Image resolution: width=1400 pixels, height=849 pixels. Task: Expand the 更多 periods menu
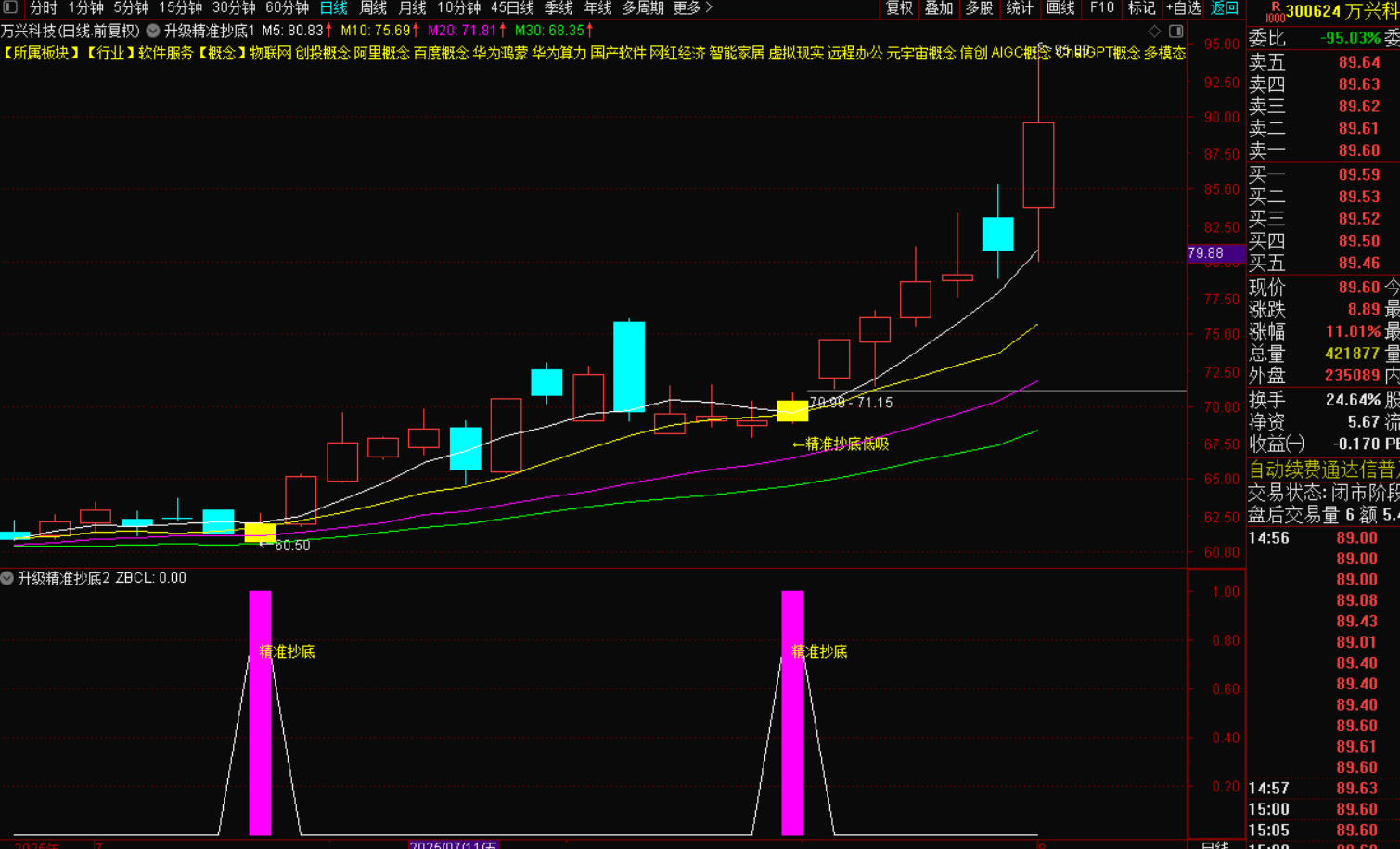tap(692, 8)
